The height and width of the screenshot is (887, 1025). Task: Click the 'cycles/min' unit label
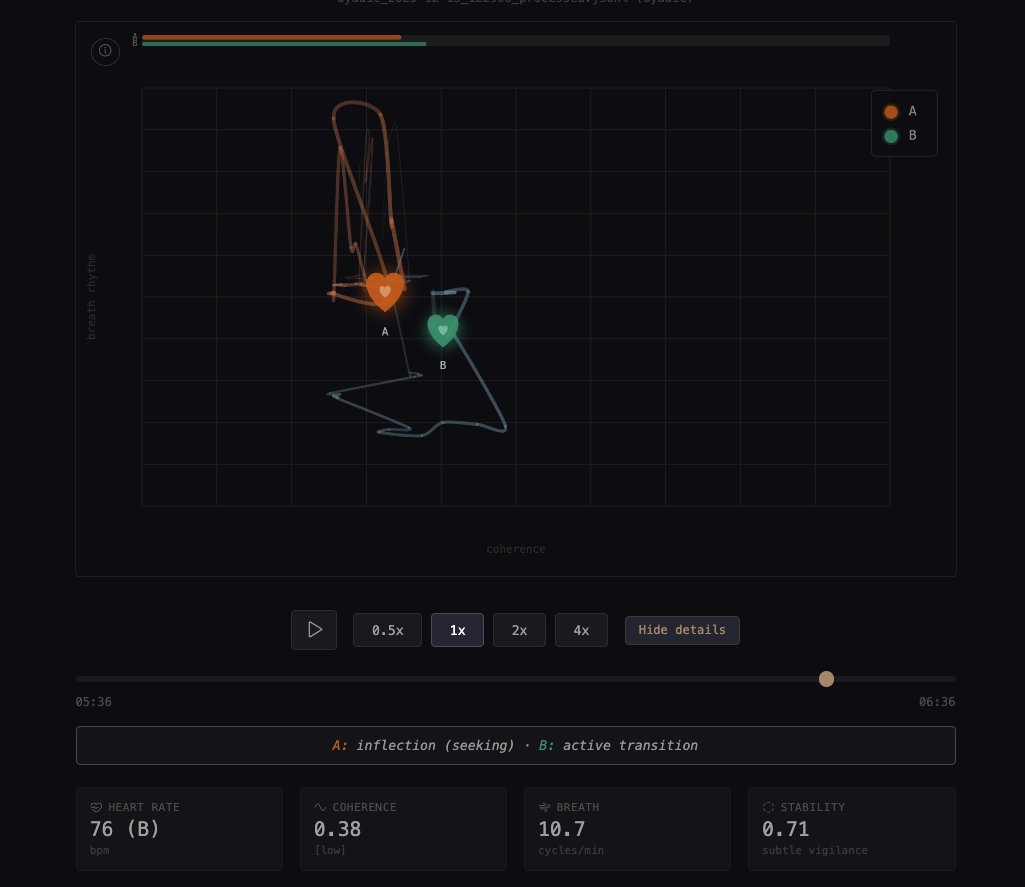tap(571, 850)
